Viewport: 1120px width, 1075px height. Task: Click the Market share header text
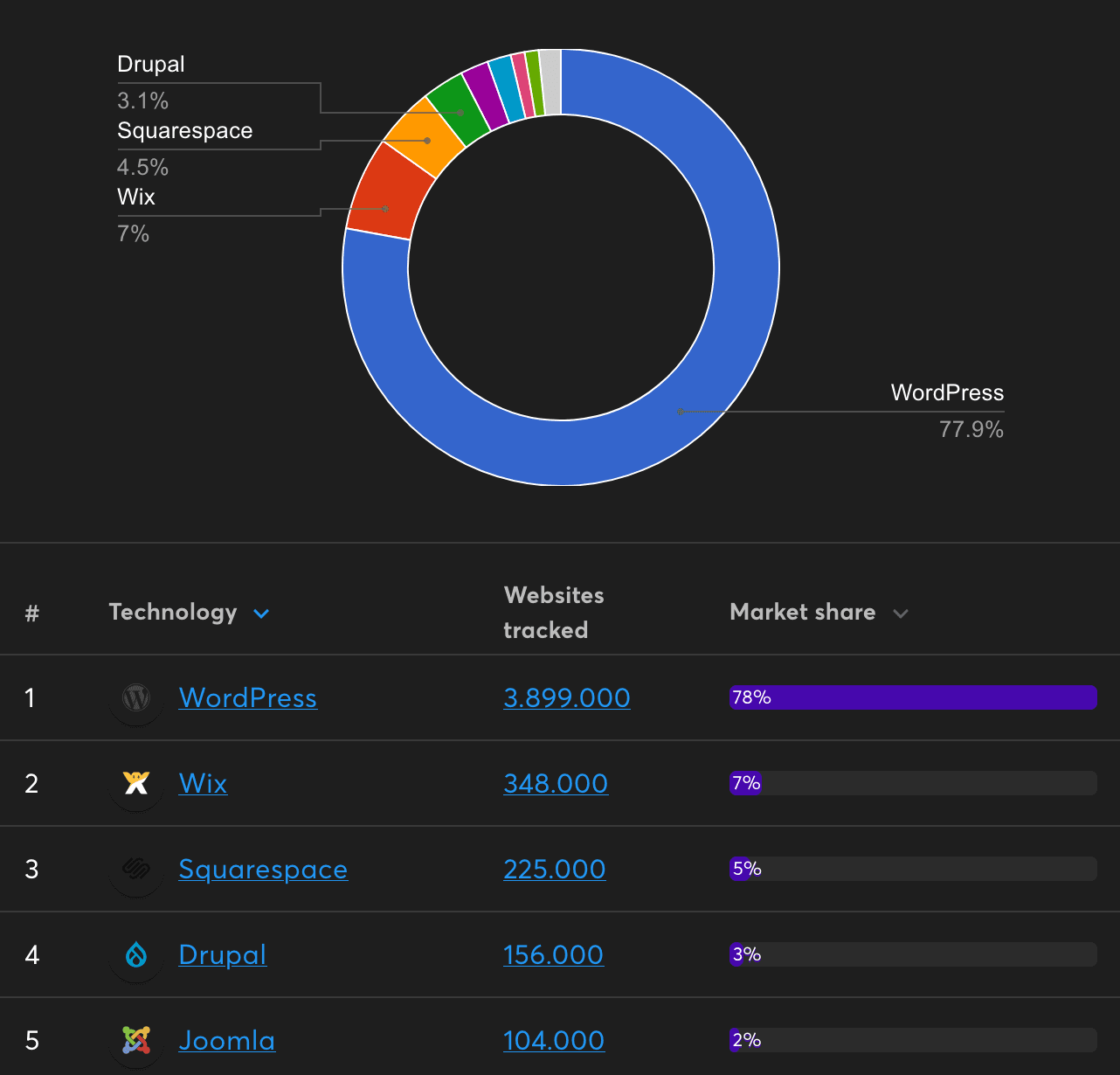(803, 613)
